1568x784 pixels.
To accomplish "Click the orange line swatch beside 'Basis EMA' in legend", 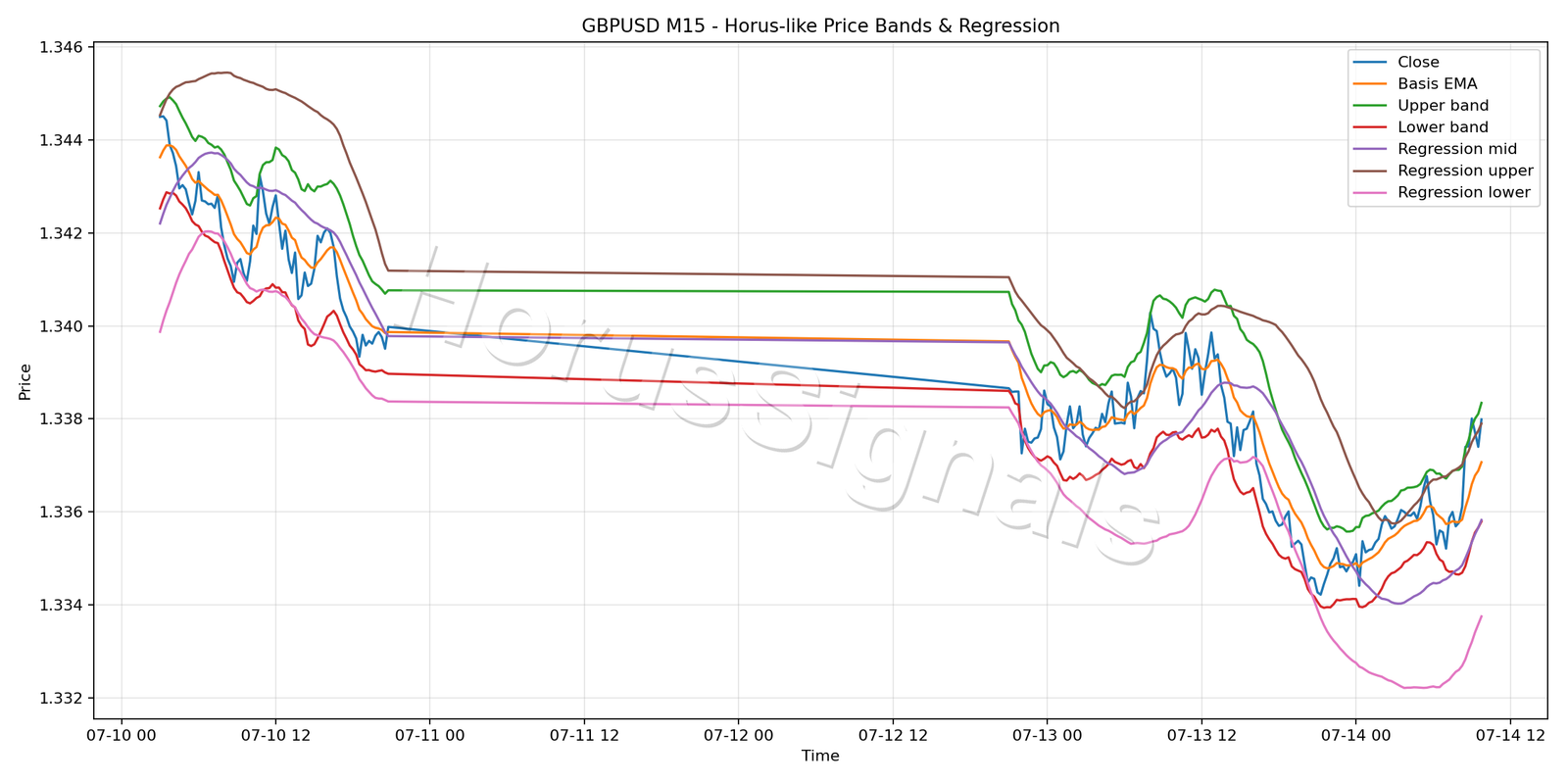I will pyautogui.click(x=1370, y=84).
